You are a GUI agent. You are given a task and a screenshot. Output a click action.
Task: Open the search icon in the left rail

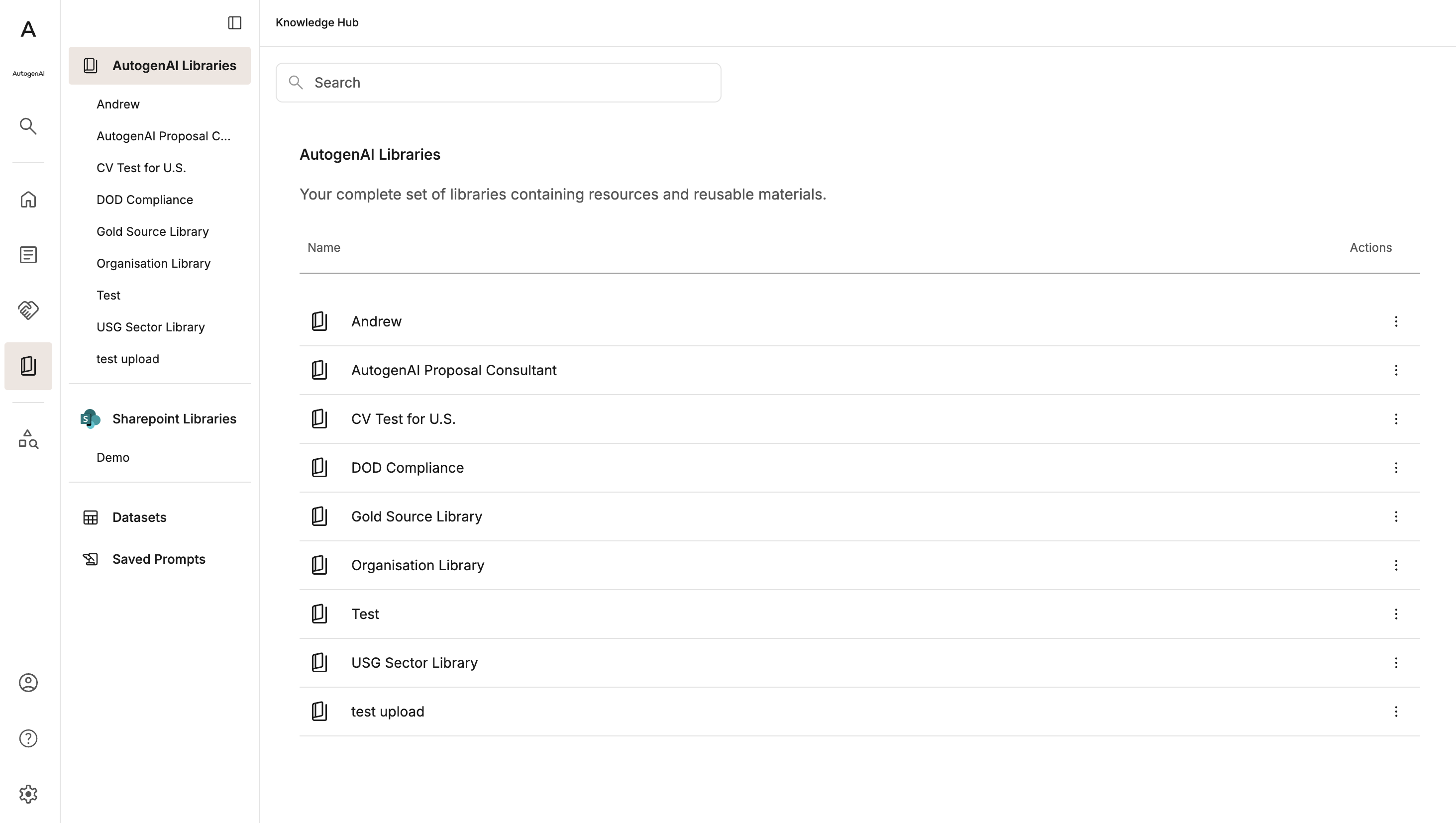(x=28, y=126)
